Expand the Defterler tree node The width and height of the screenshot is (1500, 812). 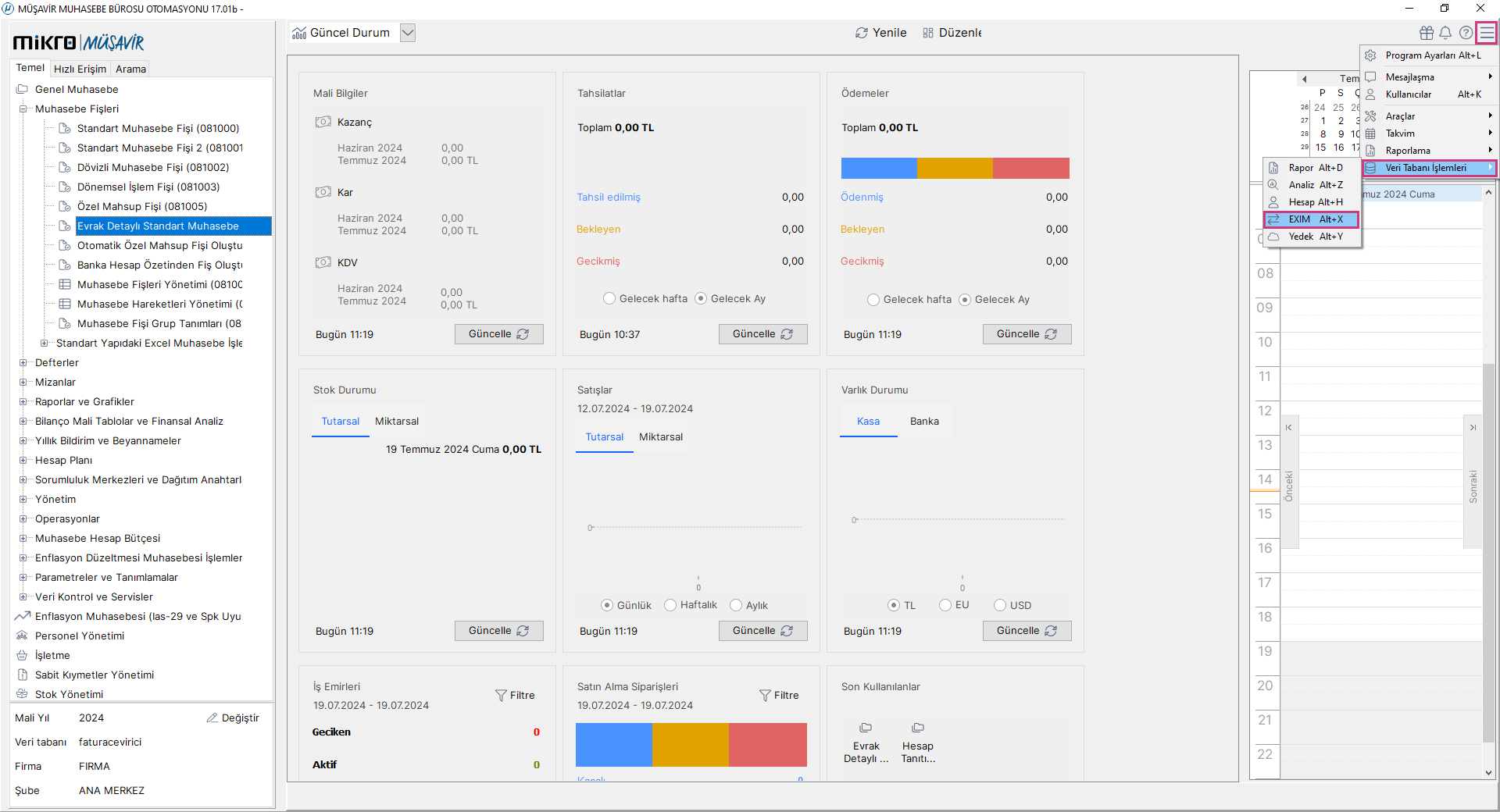23,362
